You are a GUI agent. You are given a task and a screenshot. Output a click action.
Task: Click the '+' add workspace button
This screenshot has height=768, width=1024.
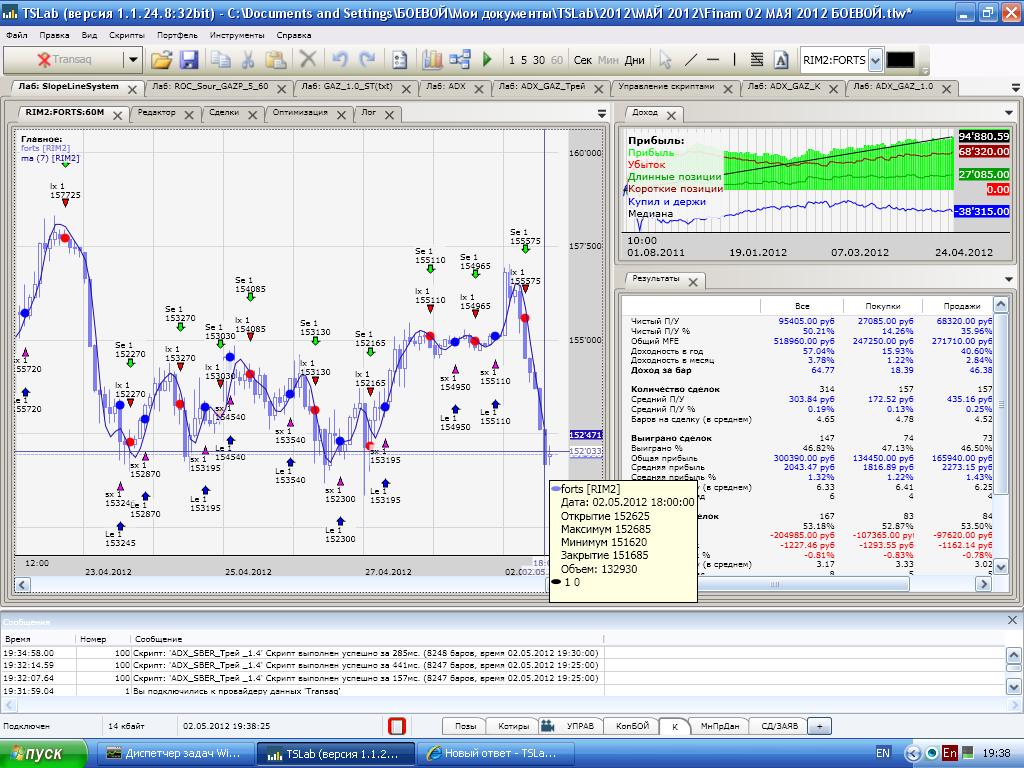[820, 726]
